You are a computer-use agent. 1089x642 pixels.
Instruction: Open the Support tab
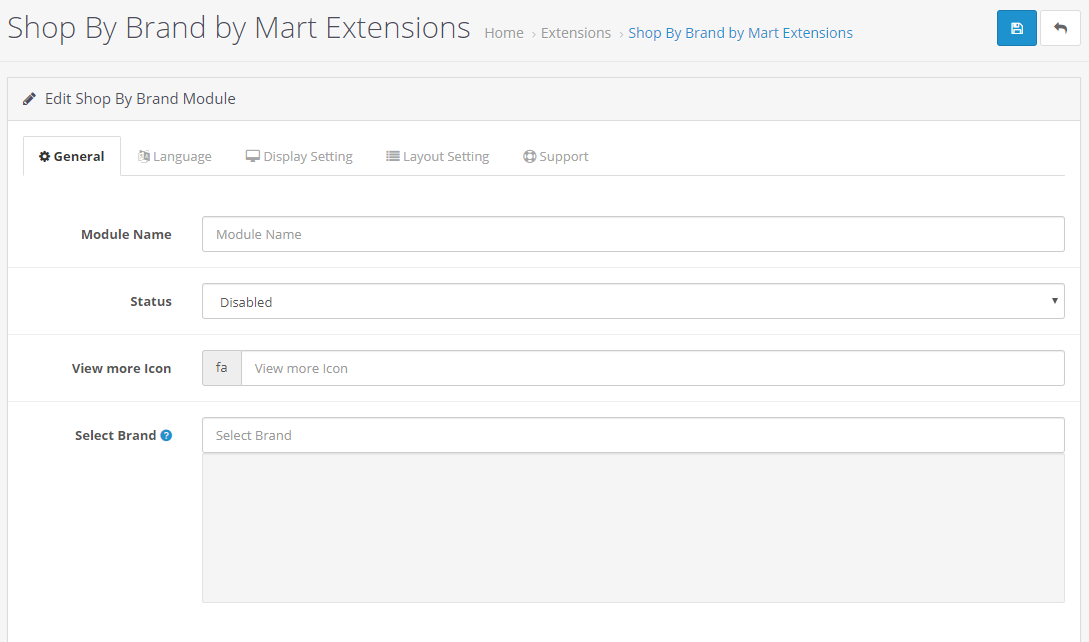point(556,156)
